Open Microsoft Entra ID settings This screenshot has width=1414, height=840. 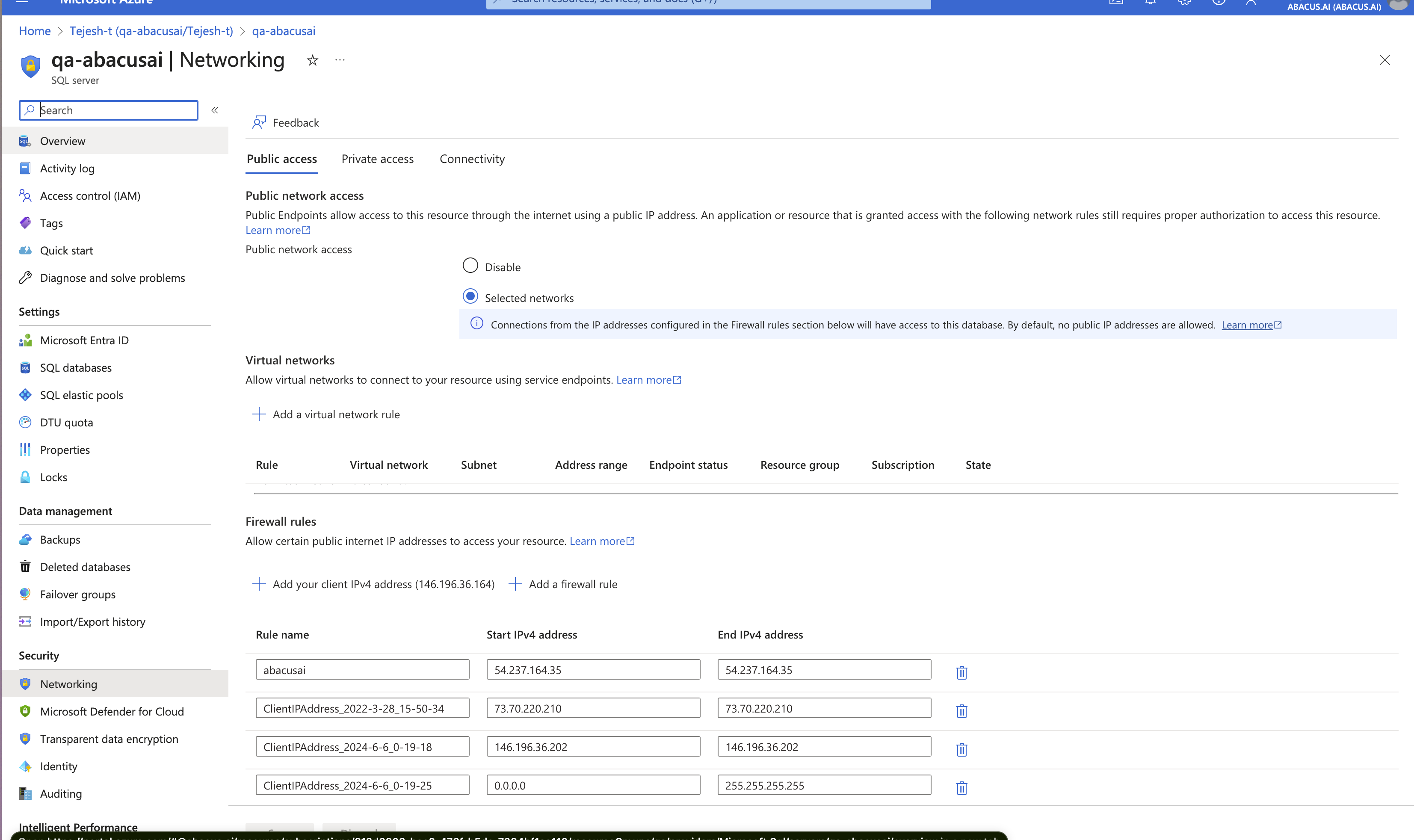coord(84,340)
